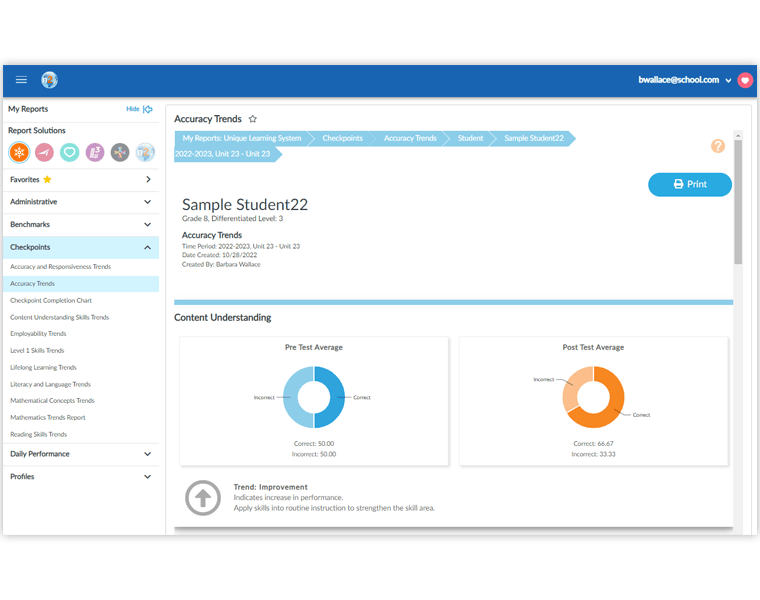The height and width of the screenshot is (600, 760).
Task: Collapse the Checkpoints section
Action: pyautogui.click(x=81, y=247)
